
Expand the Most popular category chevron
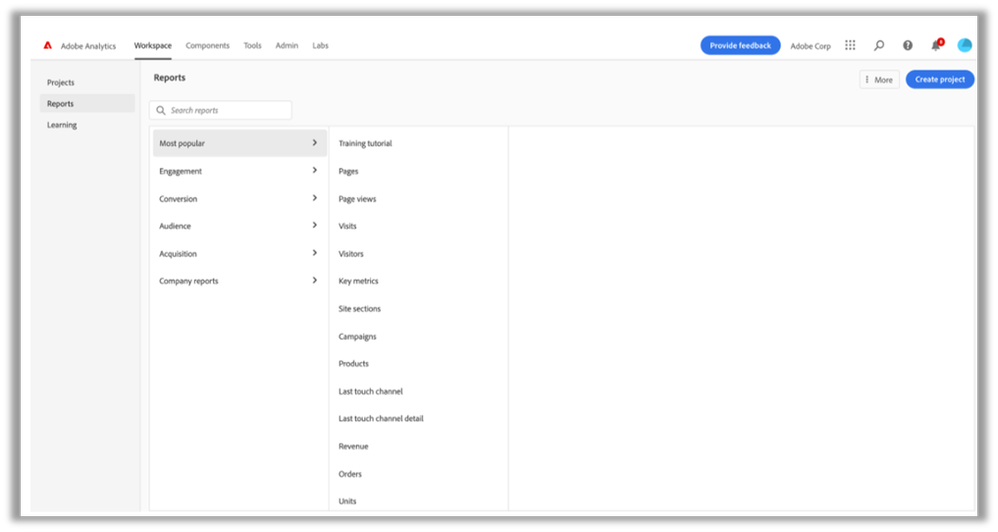314,143
